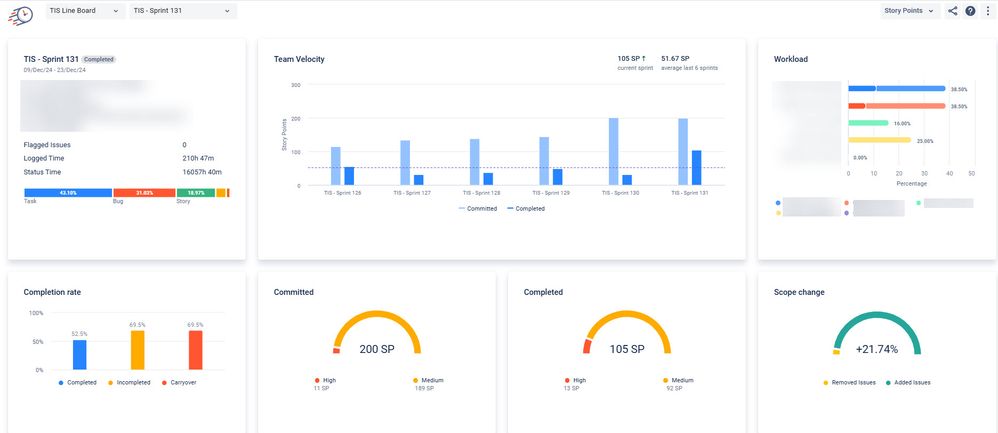Click the Flagged Issues label
This screenshot has height=433, width=998.
(46, 145)
